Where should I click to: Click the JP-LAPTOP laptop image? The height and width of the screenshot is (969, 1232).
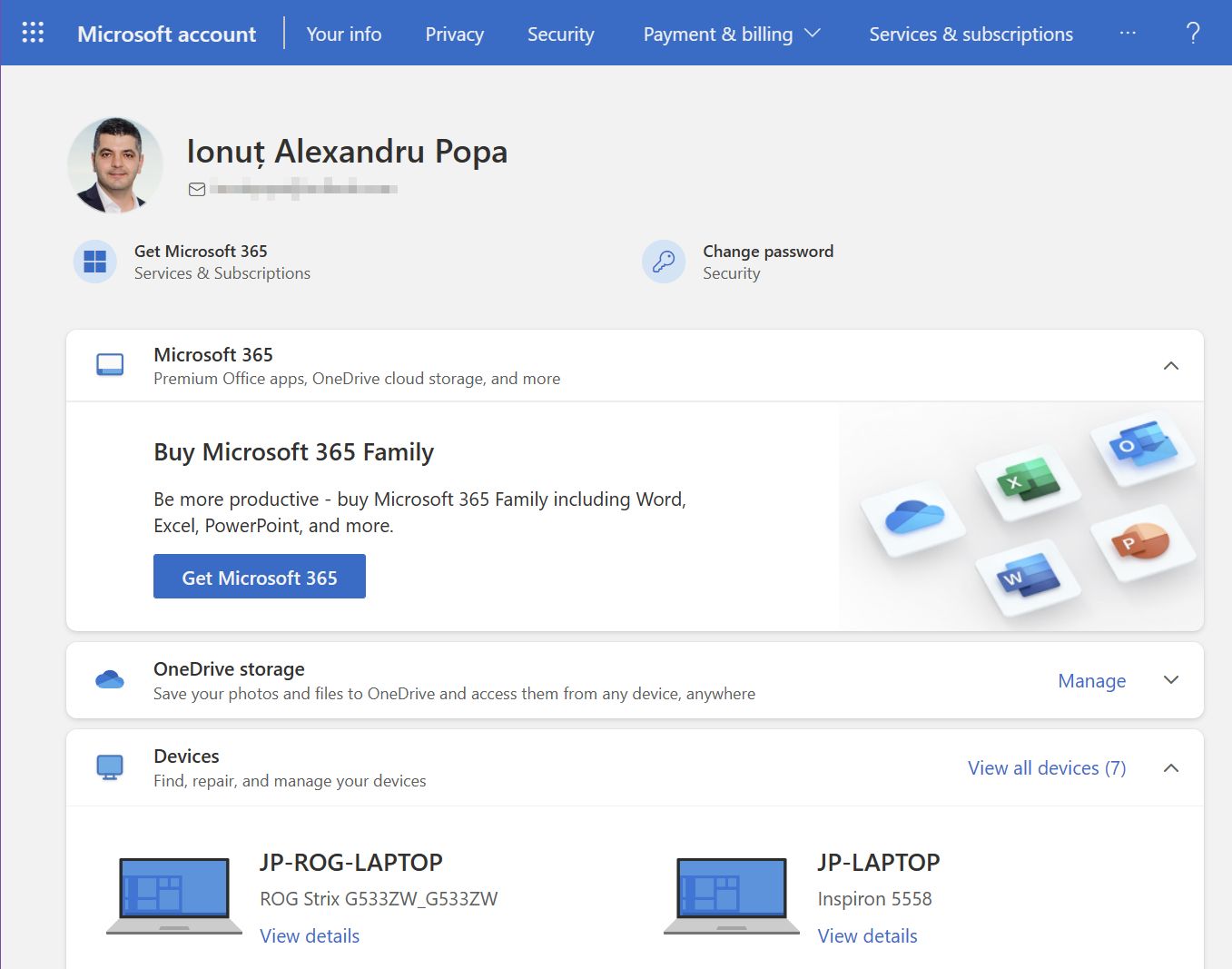(732, 896)
